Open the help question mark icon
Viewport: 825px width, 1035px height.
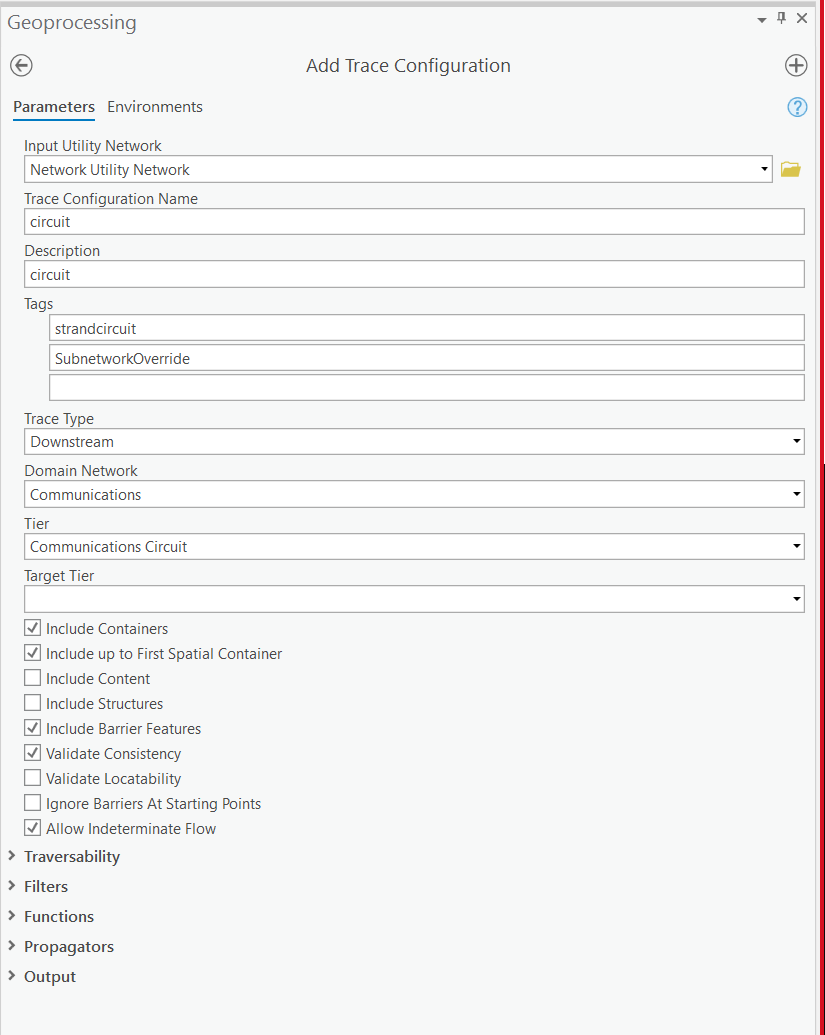click(797, 108)
